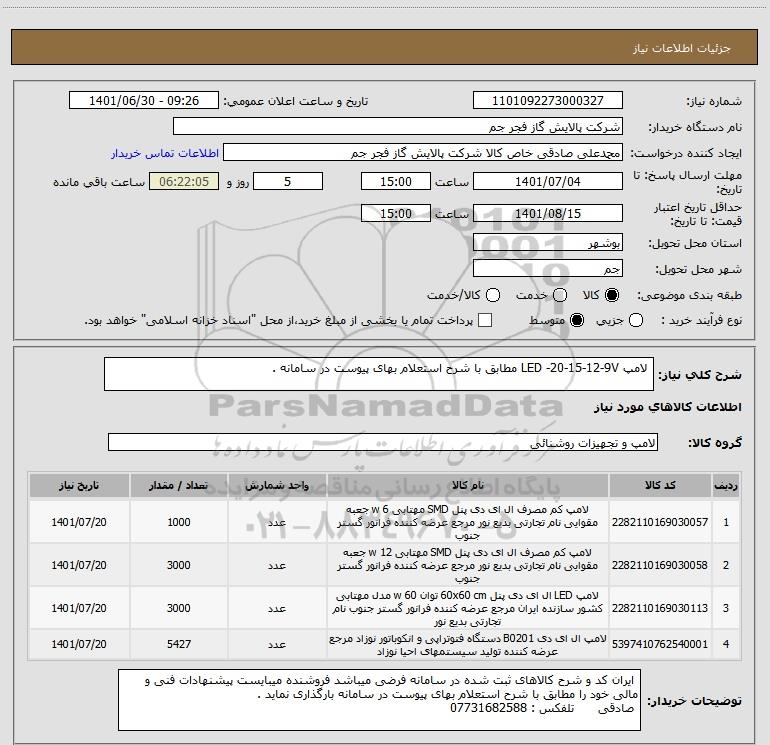
Task: Click the buyer notes text area
Action: tap(380, 700)
